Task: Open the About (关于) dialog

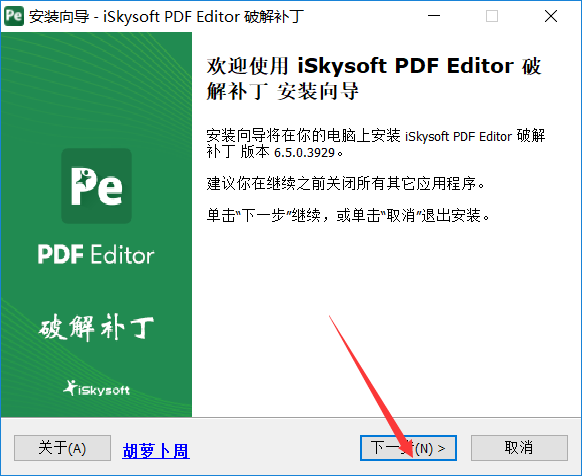Action: click(62, 448)
